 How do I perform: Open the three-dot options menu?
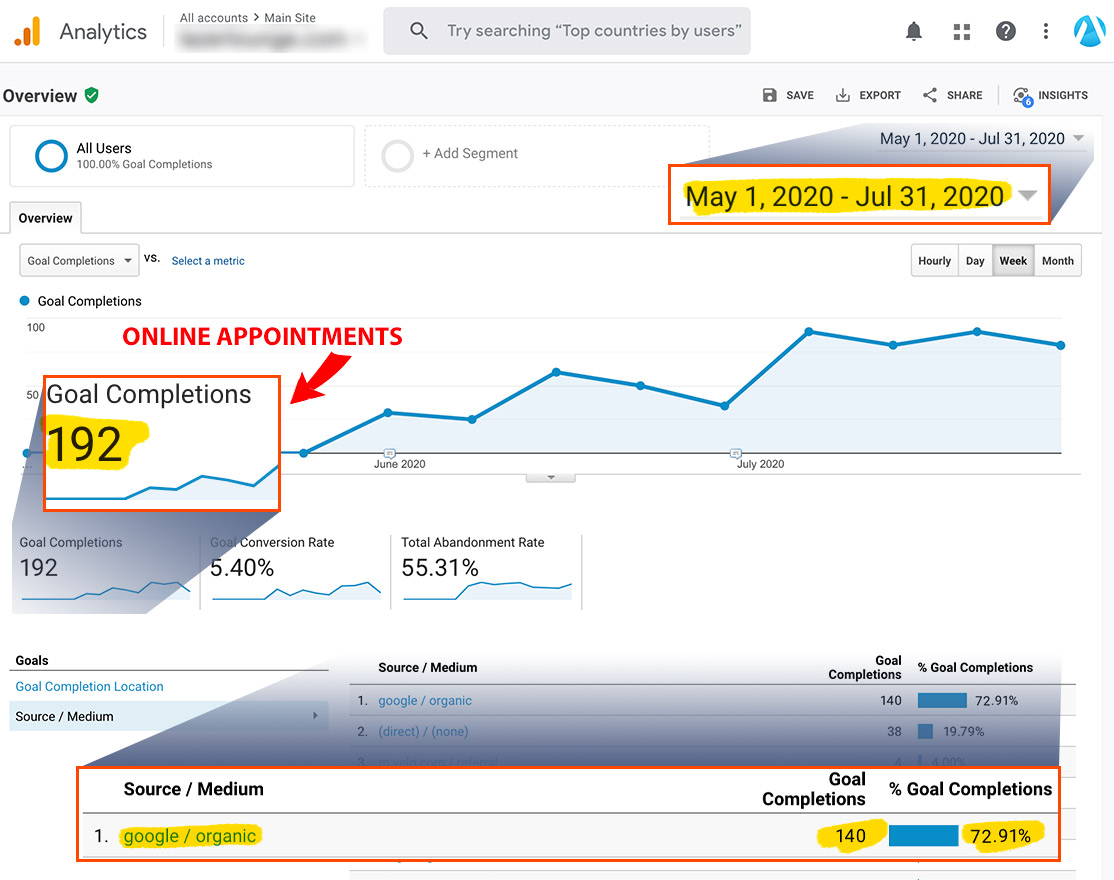1045,31
